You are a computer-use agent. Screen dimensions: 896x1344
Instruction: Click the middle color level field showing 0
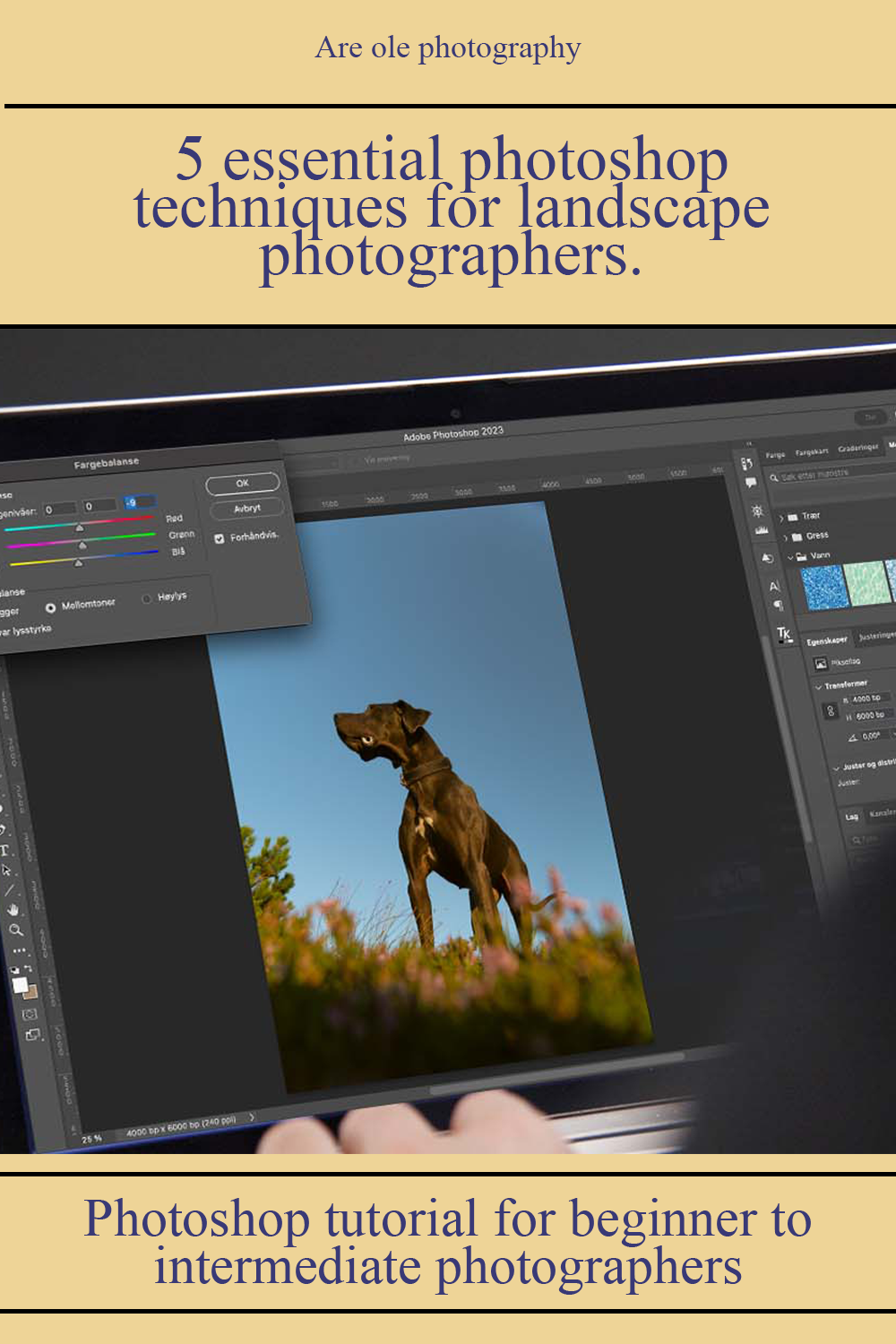click(99, 505)
